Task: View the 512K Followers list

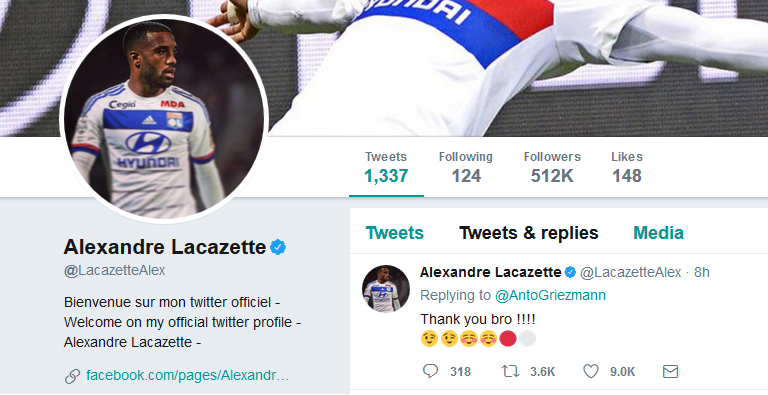Action: click(552, 167)
